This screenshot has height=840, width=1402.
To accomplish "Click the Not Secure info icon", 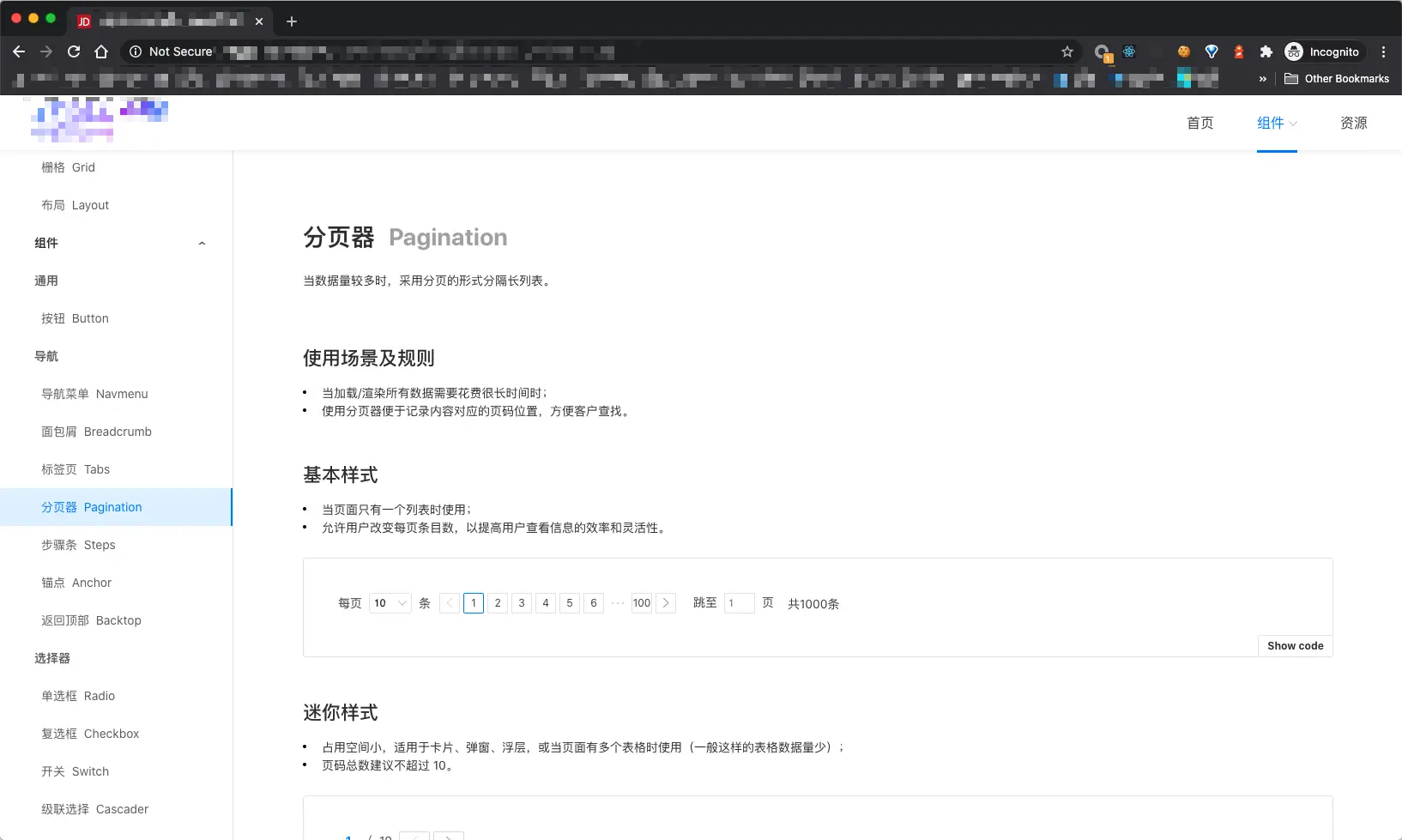I will point(136,51).
